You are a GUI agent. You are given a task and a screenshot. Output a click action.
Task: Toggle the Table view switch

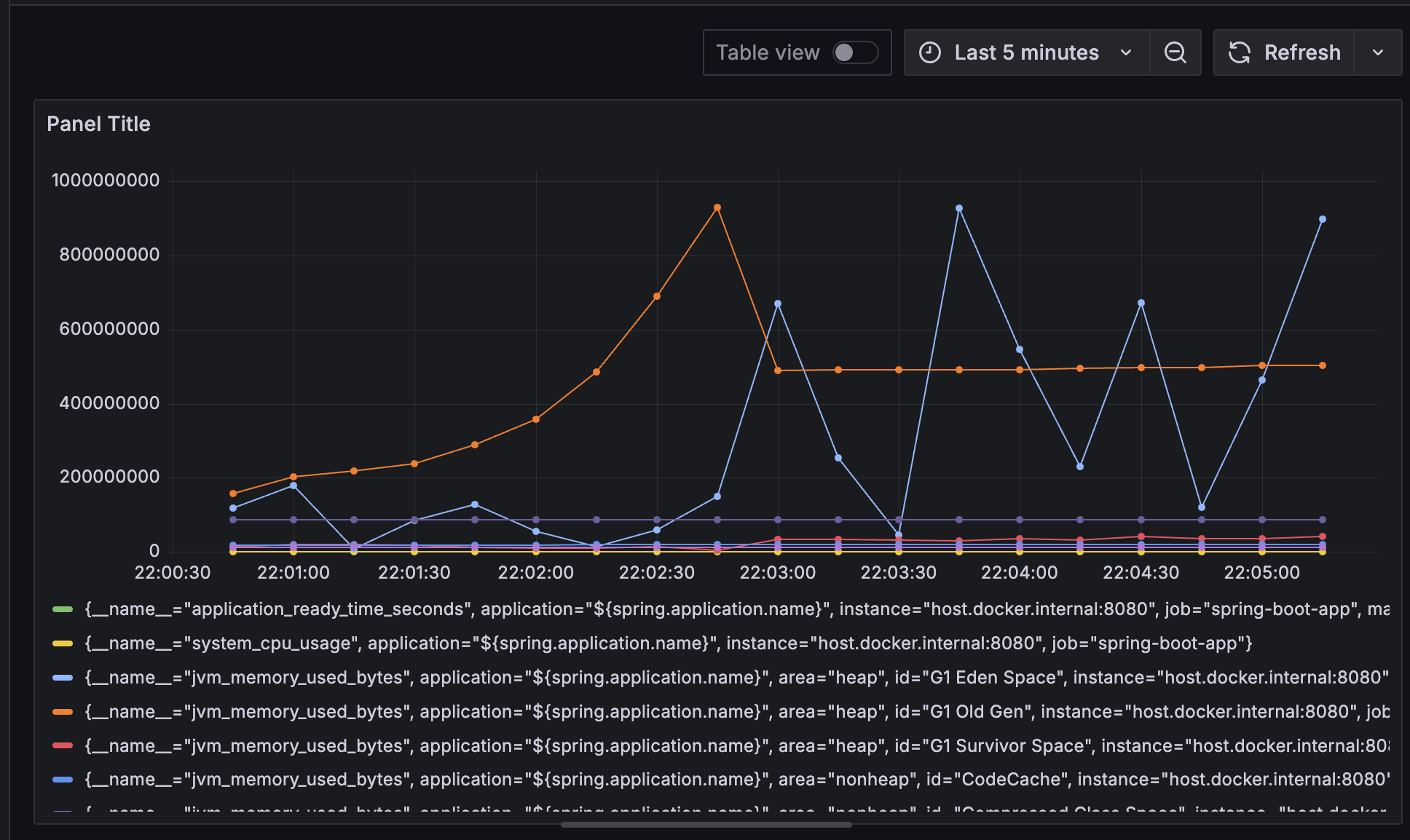click(x=855, y=52)
